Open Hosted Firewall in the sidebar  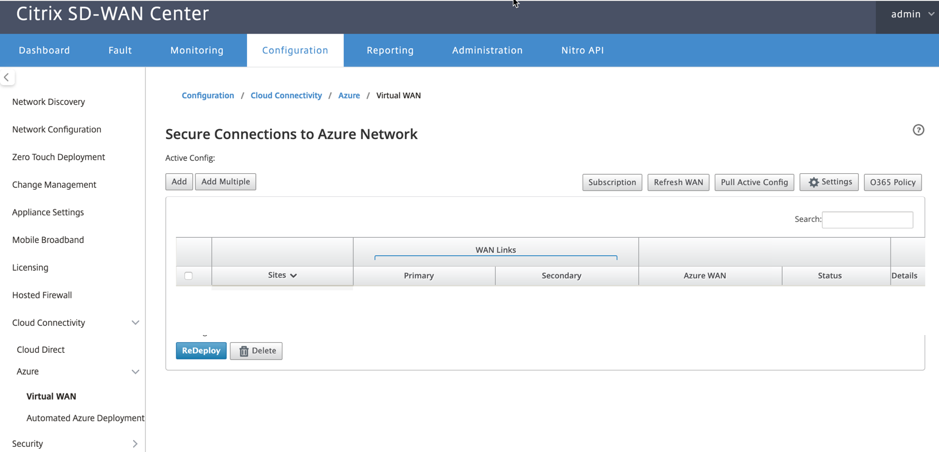pos(42,295)
